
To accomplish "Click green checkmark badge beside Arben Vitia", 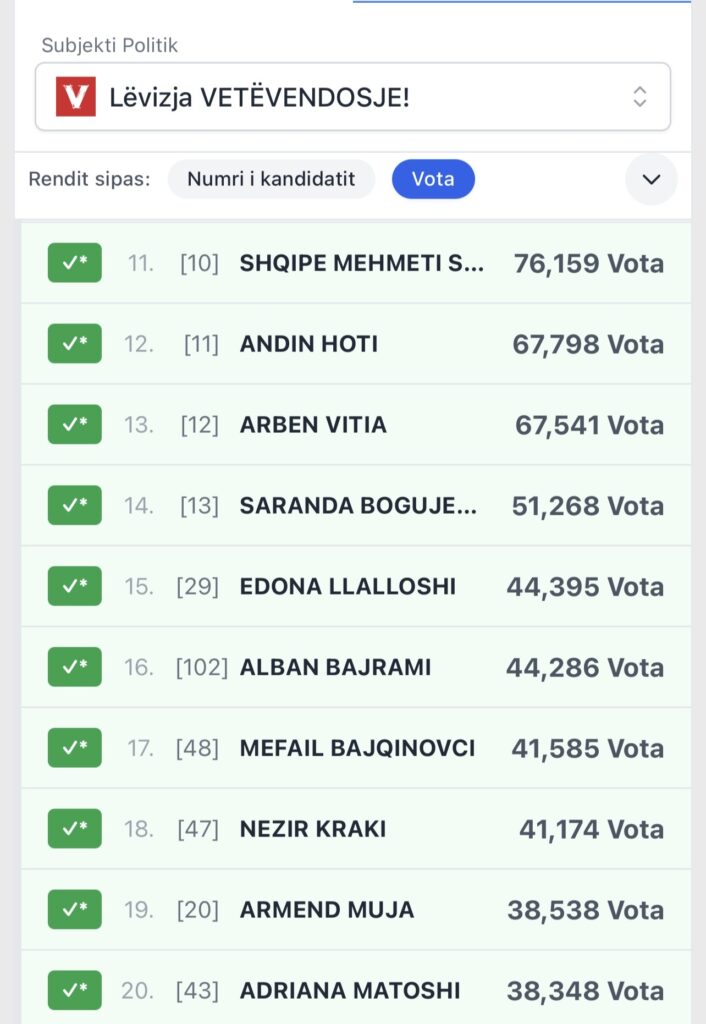I will coord(75,425).
